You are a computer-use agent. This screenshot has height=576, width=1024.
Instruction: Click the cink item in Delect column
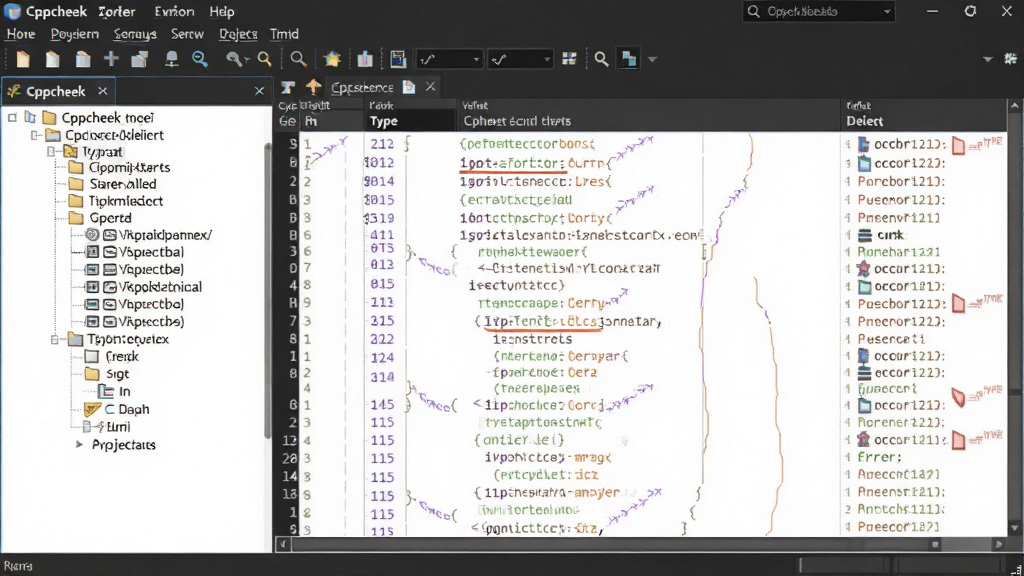tap(889, 235)
